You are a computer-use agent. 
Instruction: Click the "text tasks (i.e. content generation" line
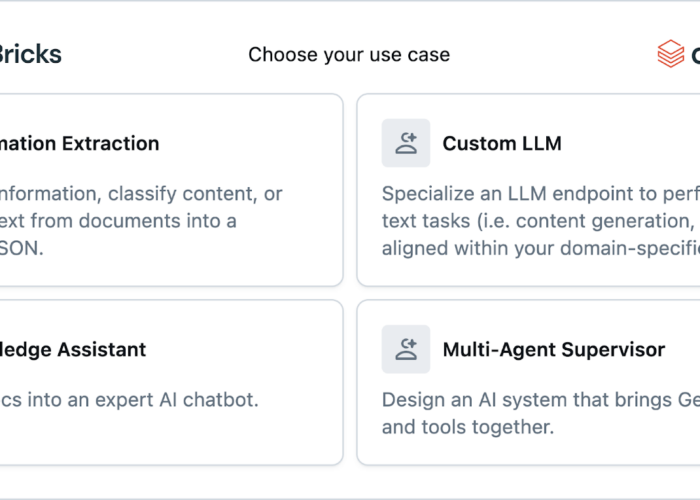point(541,221)
